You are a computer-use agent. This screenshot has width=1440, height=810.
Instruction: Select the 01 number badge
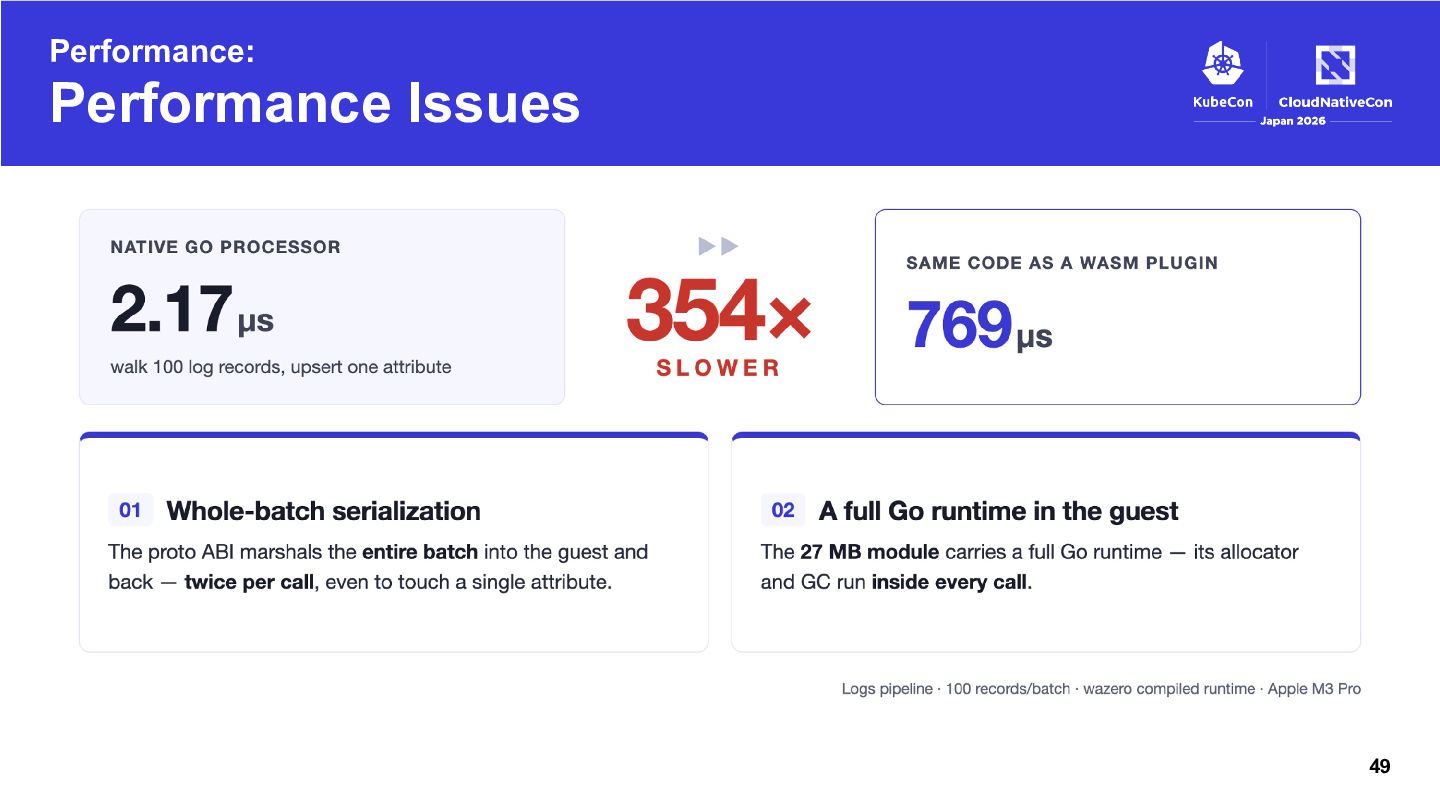pos(130,510)
